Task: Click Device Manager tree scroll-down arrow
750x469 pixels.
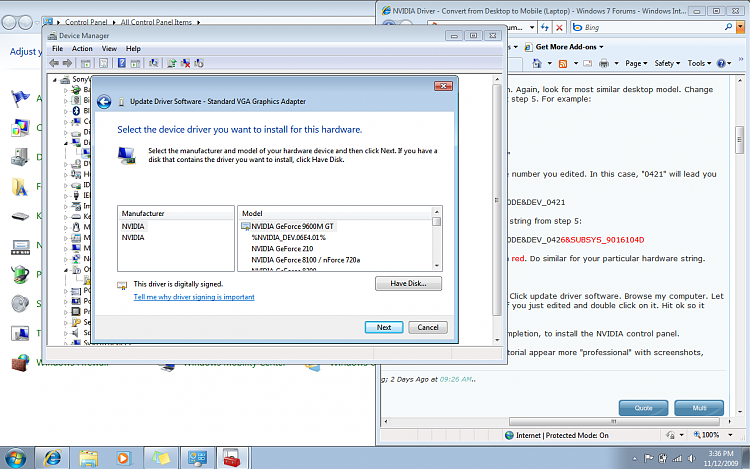Action: click(497, 340)
